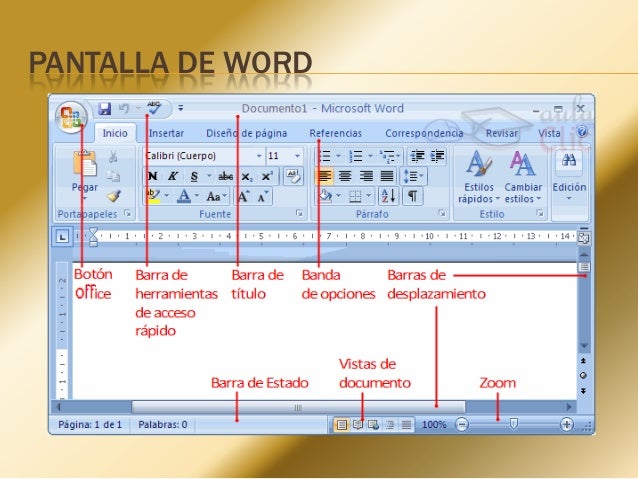Activate the Format Painter brush
The height and width of the screenshot is (479, 638).
[114, 196]
